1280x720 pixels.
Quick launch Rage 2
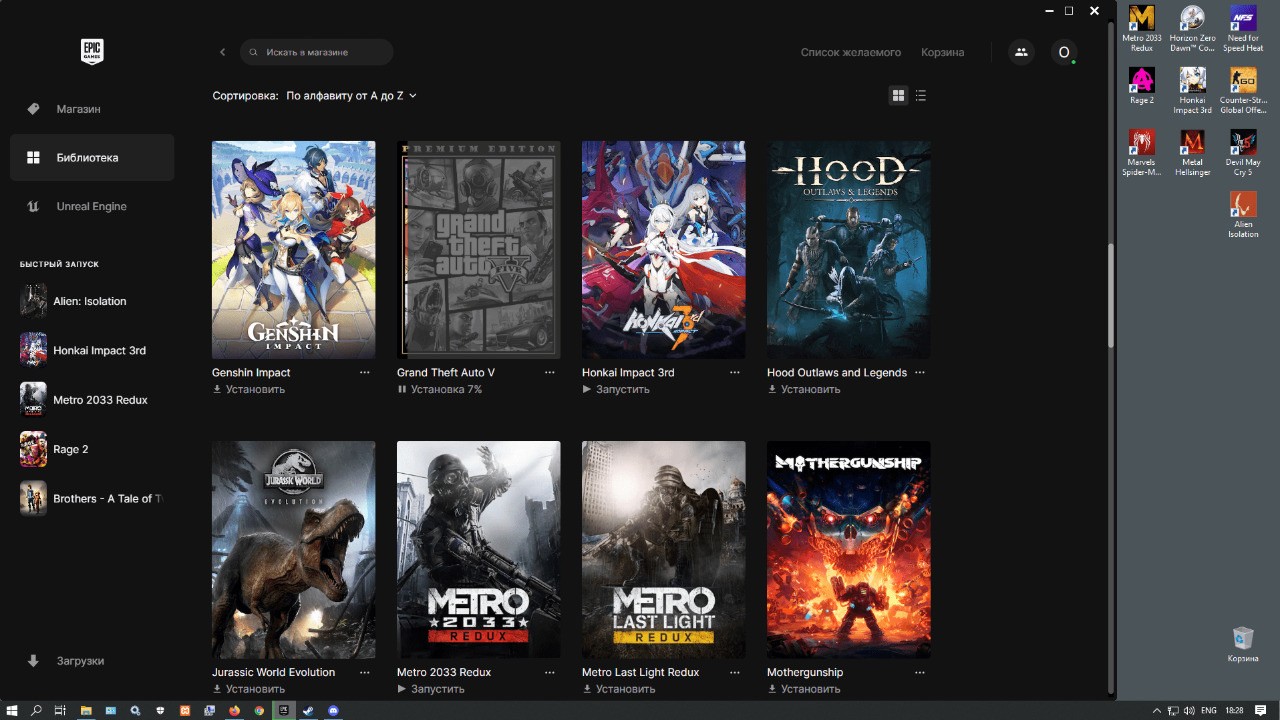point(92,449)
